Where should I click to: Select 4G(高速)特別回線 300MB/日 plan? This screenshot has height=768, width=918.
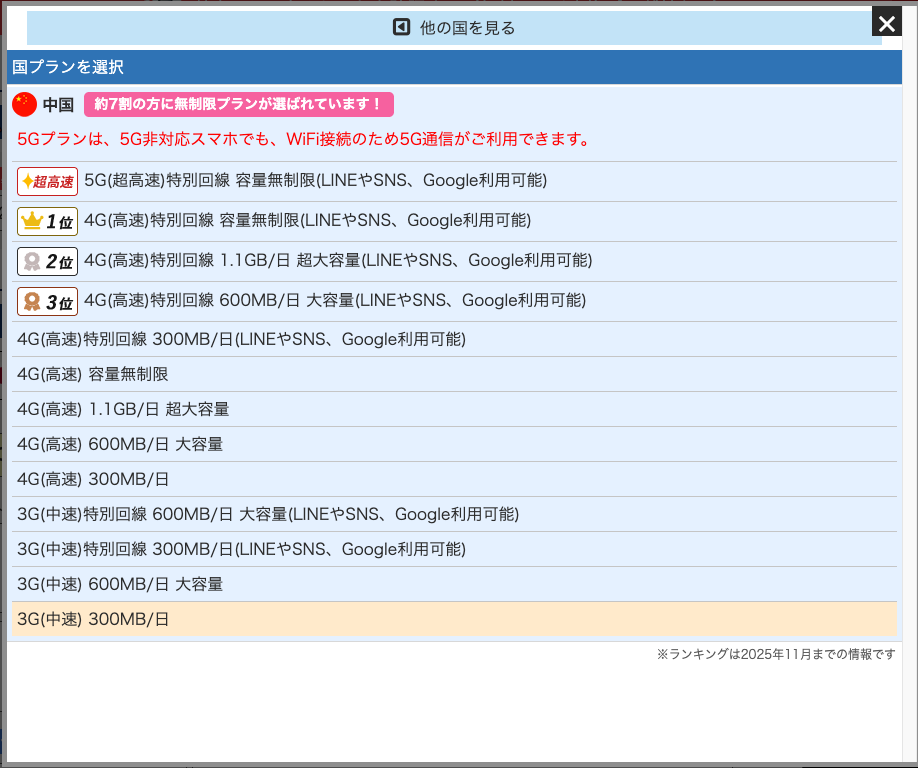pyautogui.click(x=241, y=339)
